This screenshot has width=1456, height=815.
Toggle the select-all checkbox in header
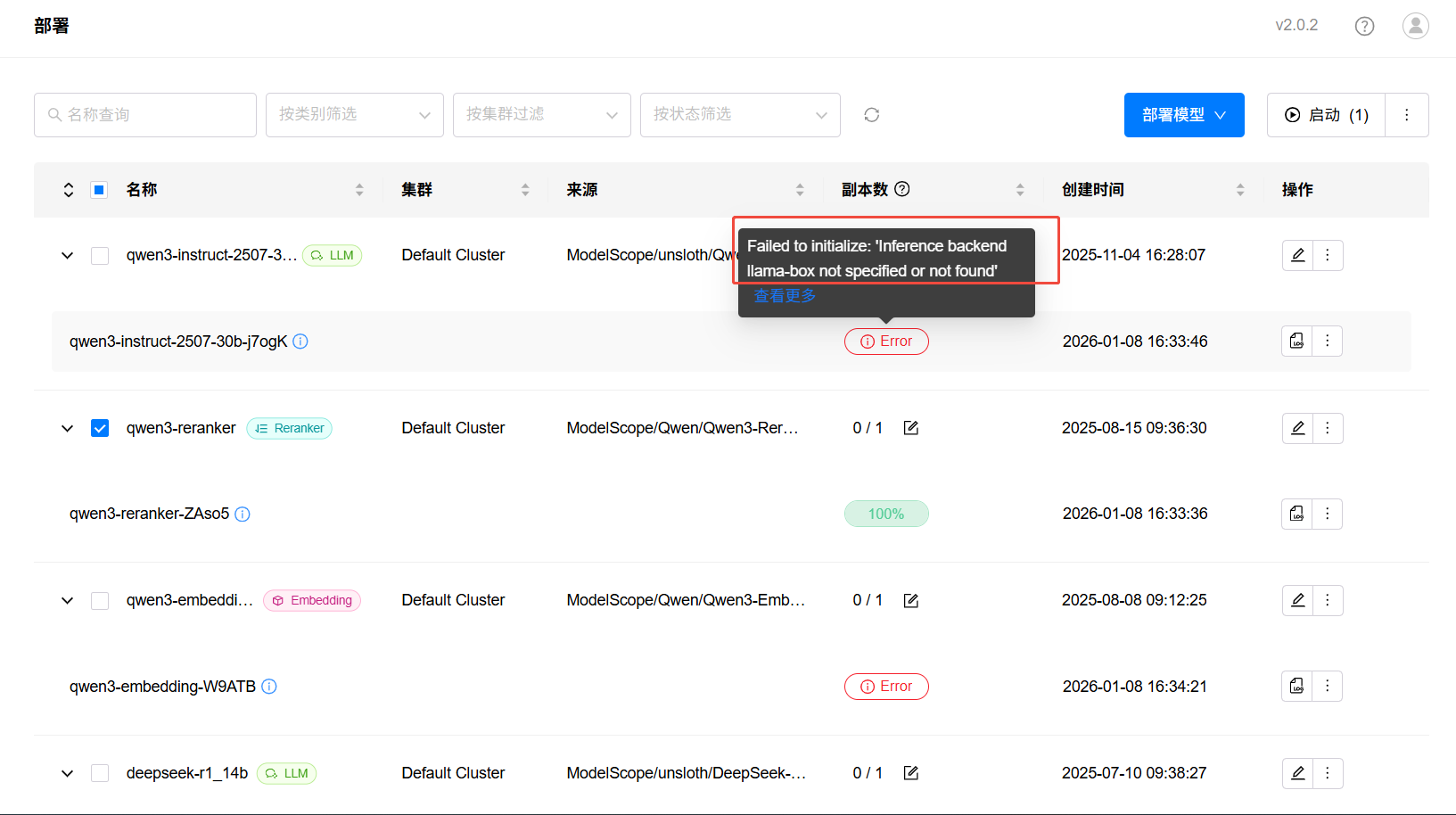(100, 190)
